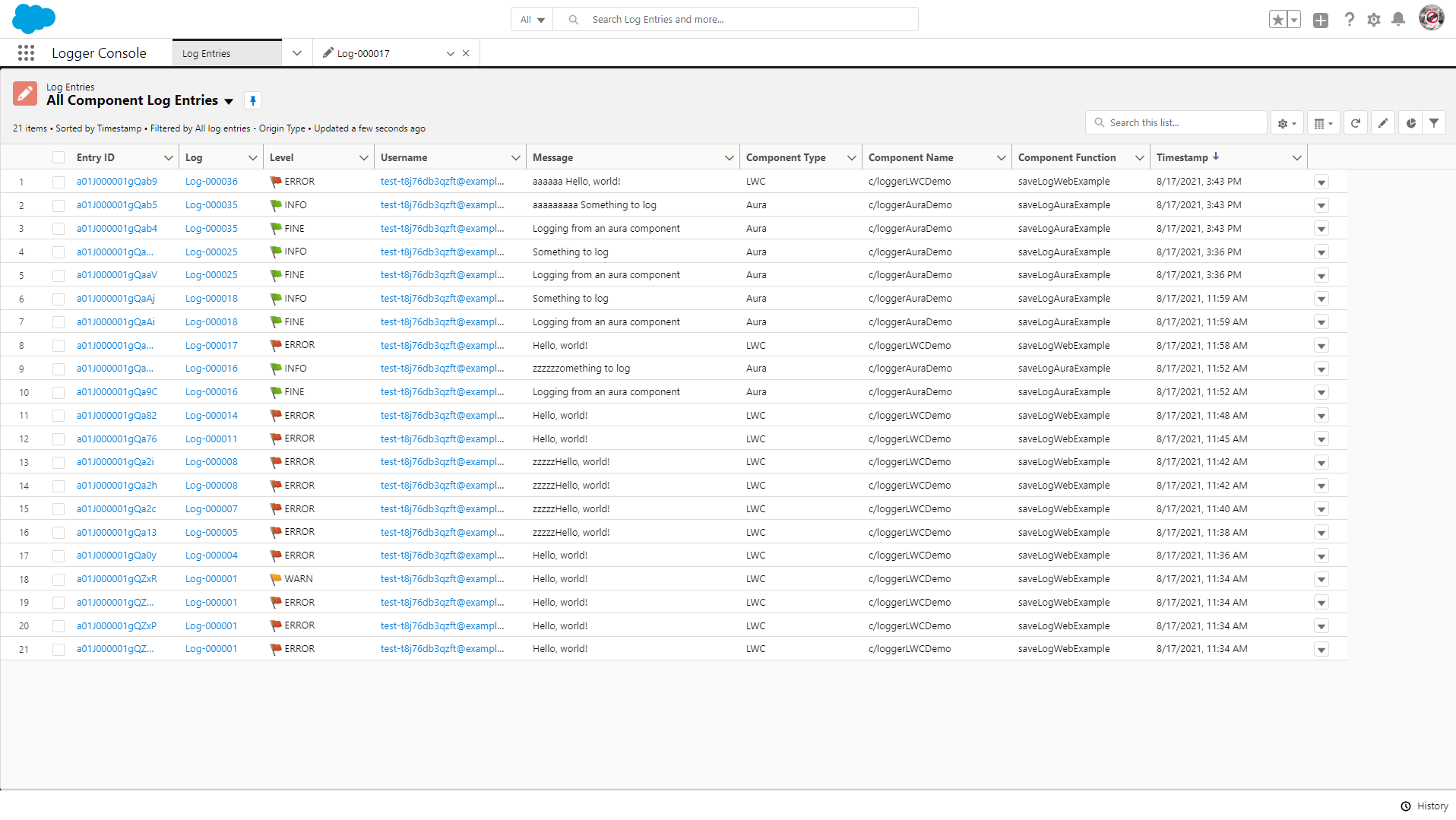Viewport: 1456px width, 820px height.
Task: Click the Search this list field
Action: point(1176,122)
